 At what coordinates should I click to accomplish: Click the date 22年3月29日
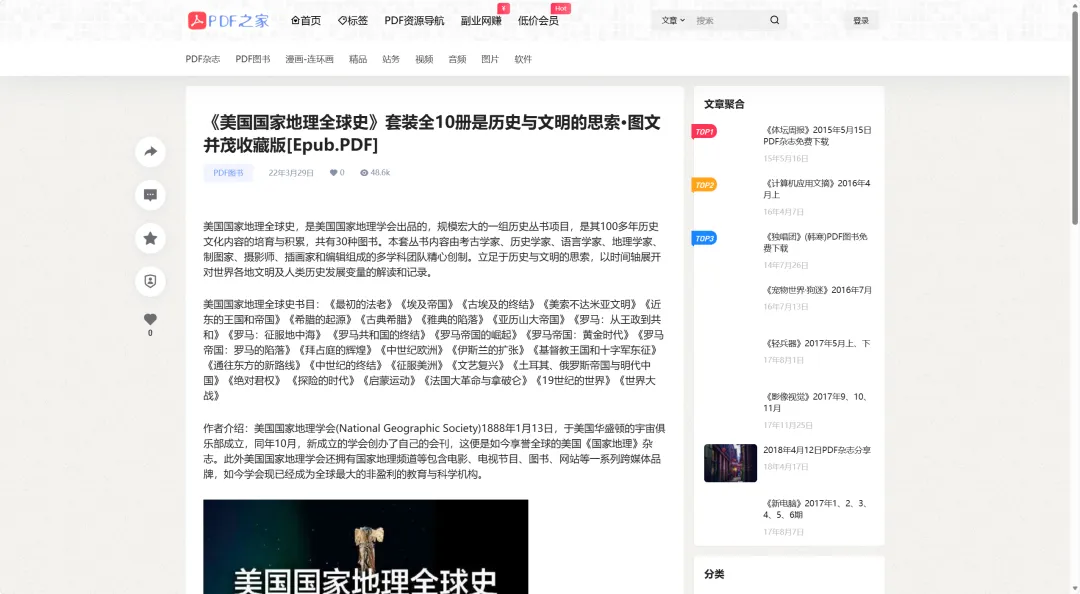click(x=291, y=173)
